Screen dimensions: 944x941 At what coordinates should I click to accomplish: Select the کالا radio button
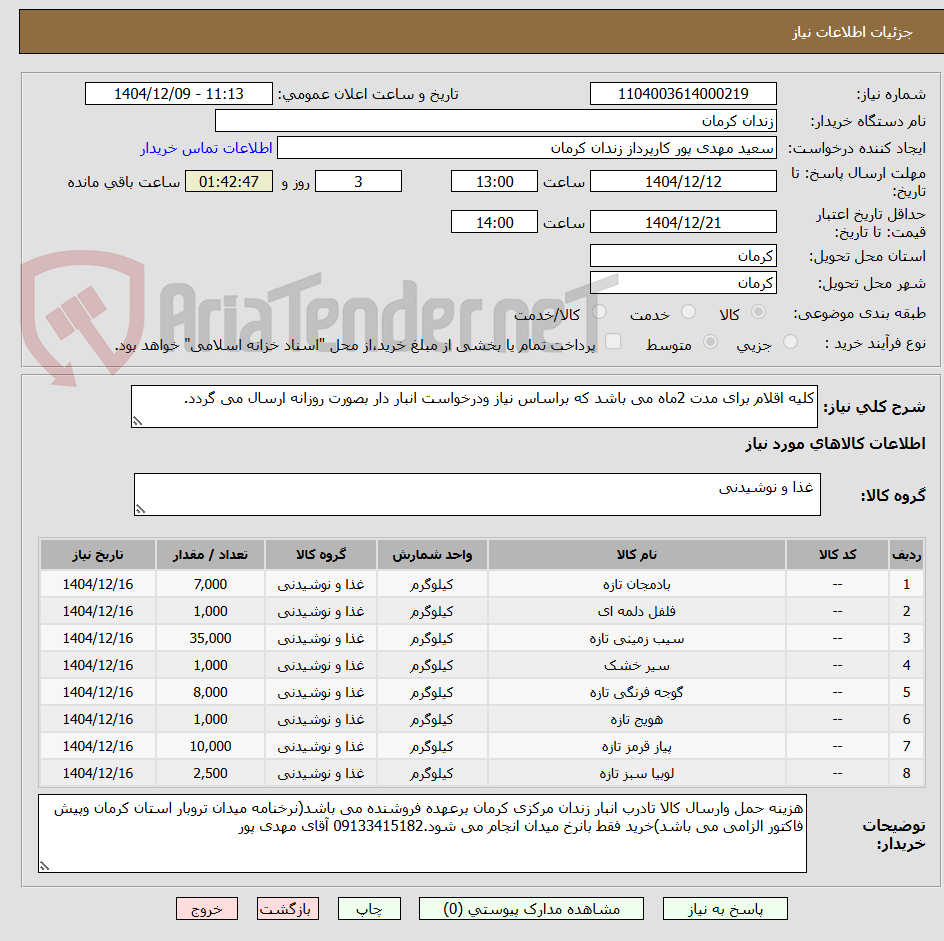758,312
